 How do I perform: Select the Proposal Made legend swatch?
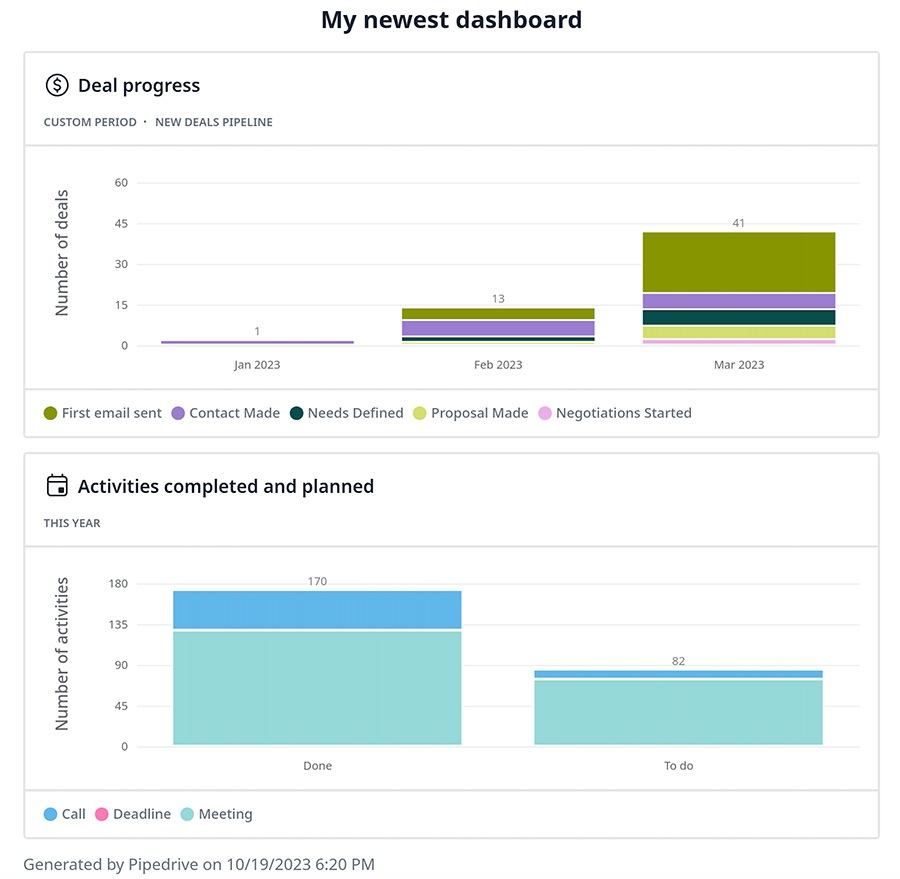click(x=421, y=413)
